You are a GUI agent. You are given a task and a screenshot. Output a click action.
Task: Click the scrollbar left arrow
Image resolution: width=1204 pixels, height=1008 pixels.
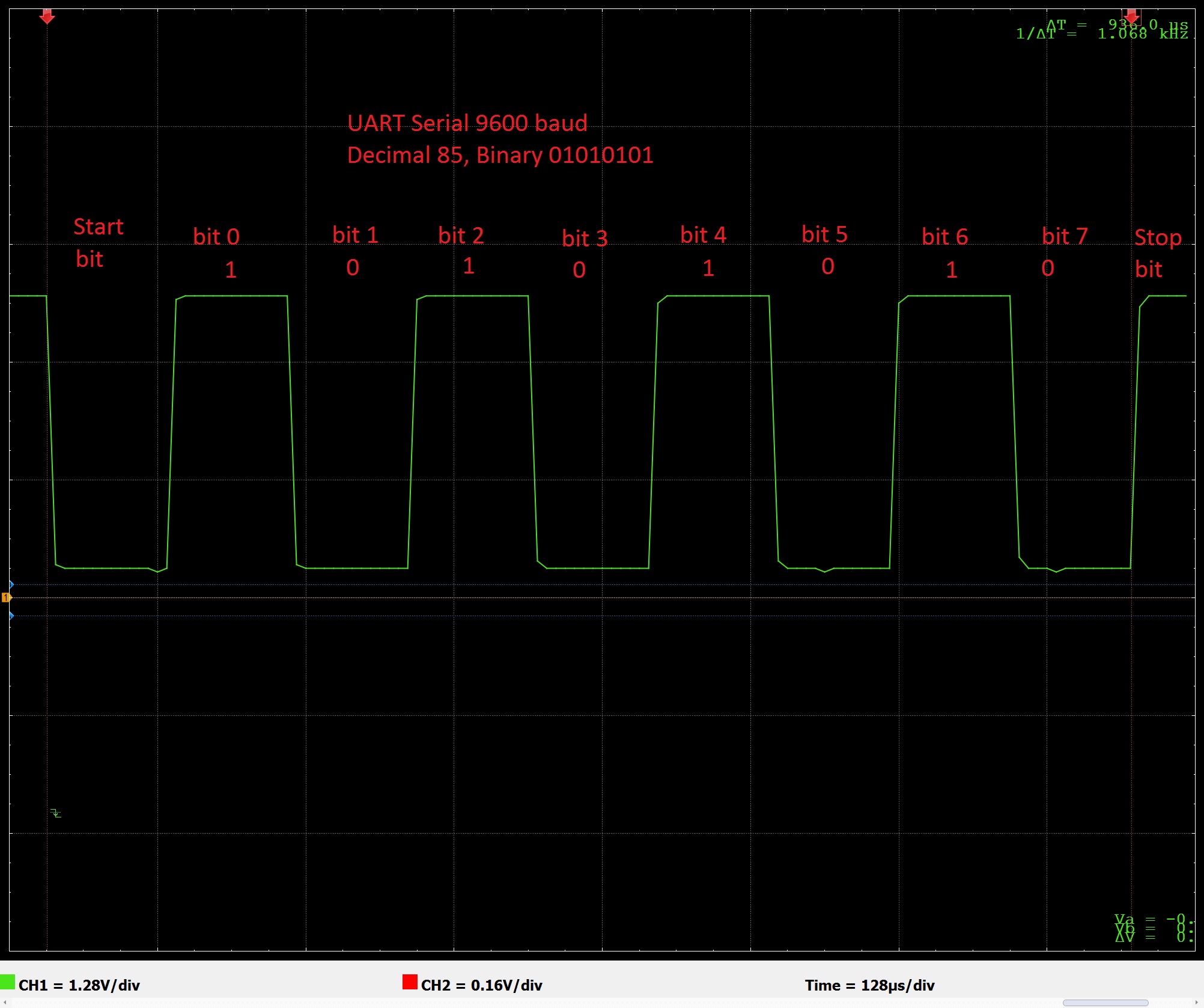[x=4, y=1003]
